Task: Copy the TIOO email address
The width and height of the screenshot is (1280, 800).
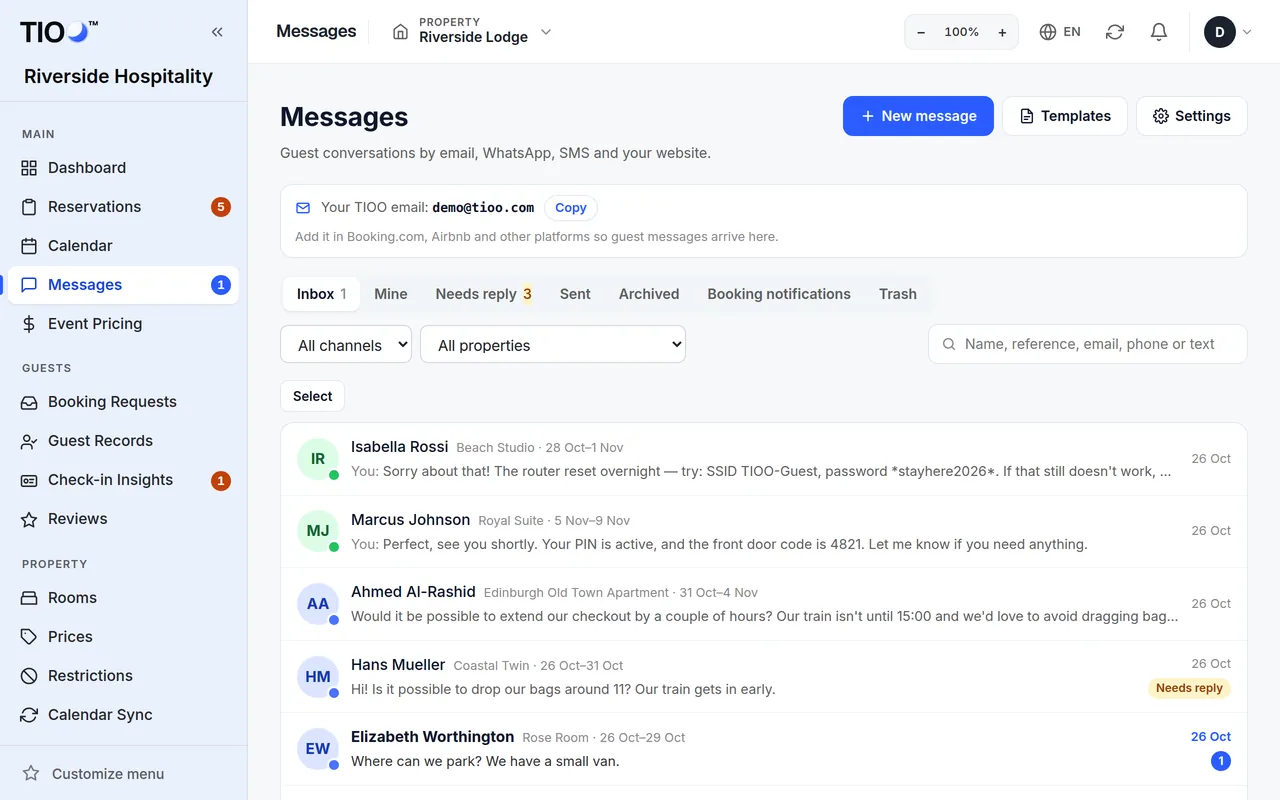Action: (571, 208)
